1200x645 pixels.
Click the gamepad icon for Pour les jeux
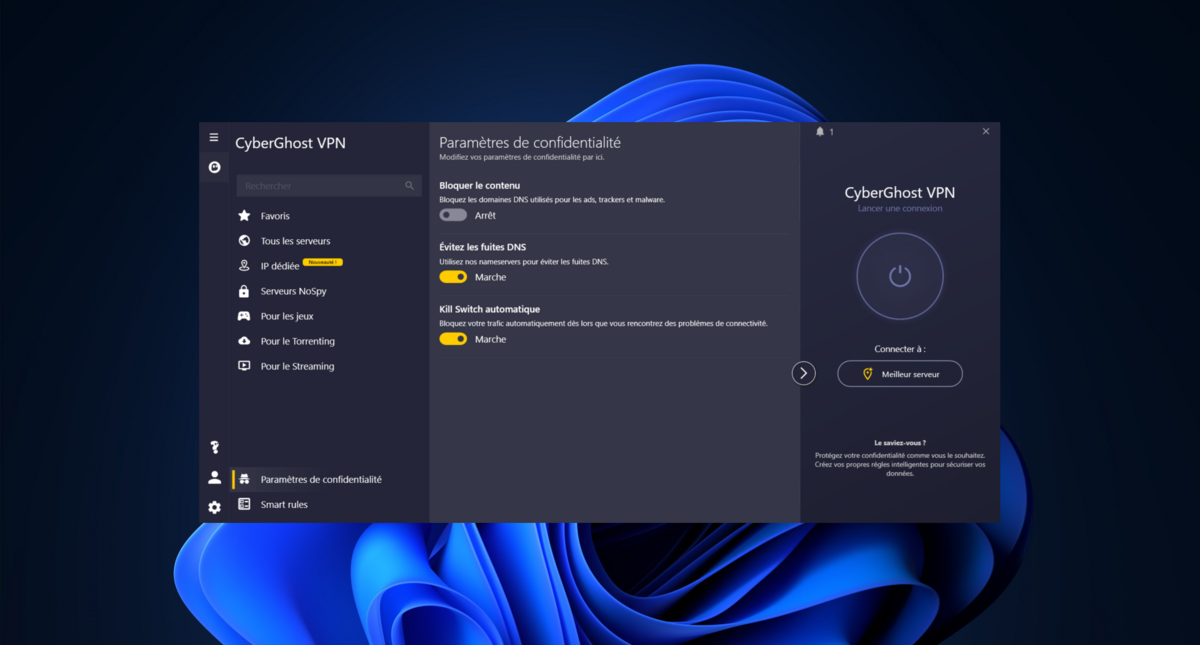tap(244, 316)
